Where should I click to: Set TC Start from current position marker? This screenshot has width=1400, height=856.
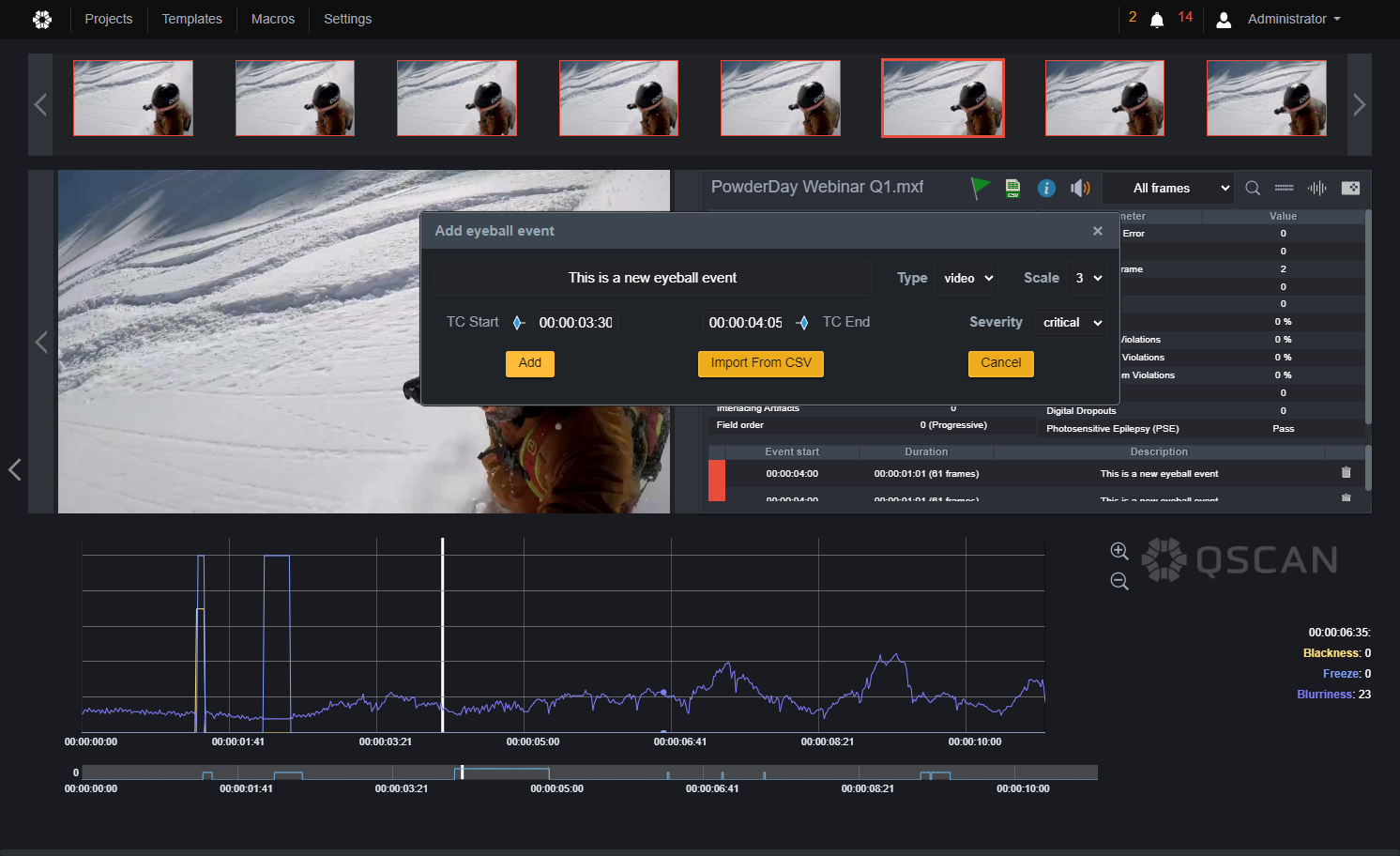tap(518, 323)
